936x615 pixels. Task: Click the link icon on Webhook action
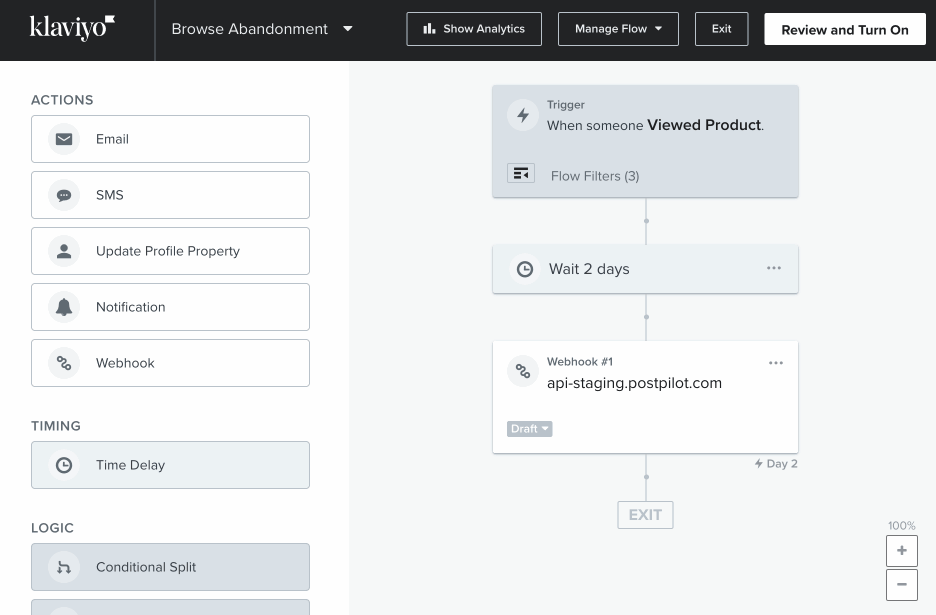[x=64, y=363]
